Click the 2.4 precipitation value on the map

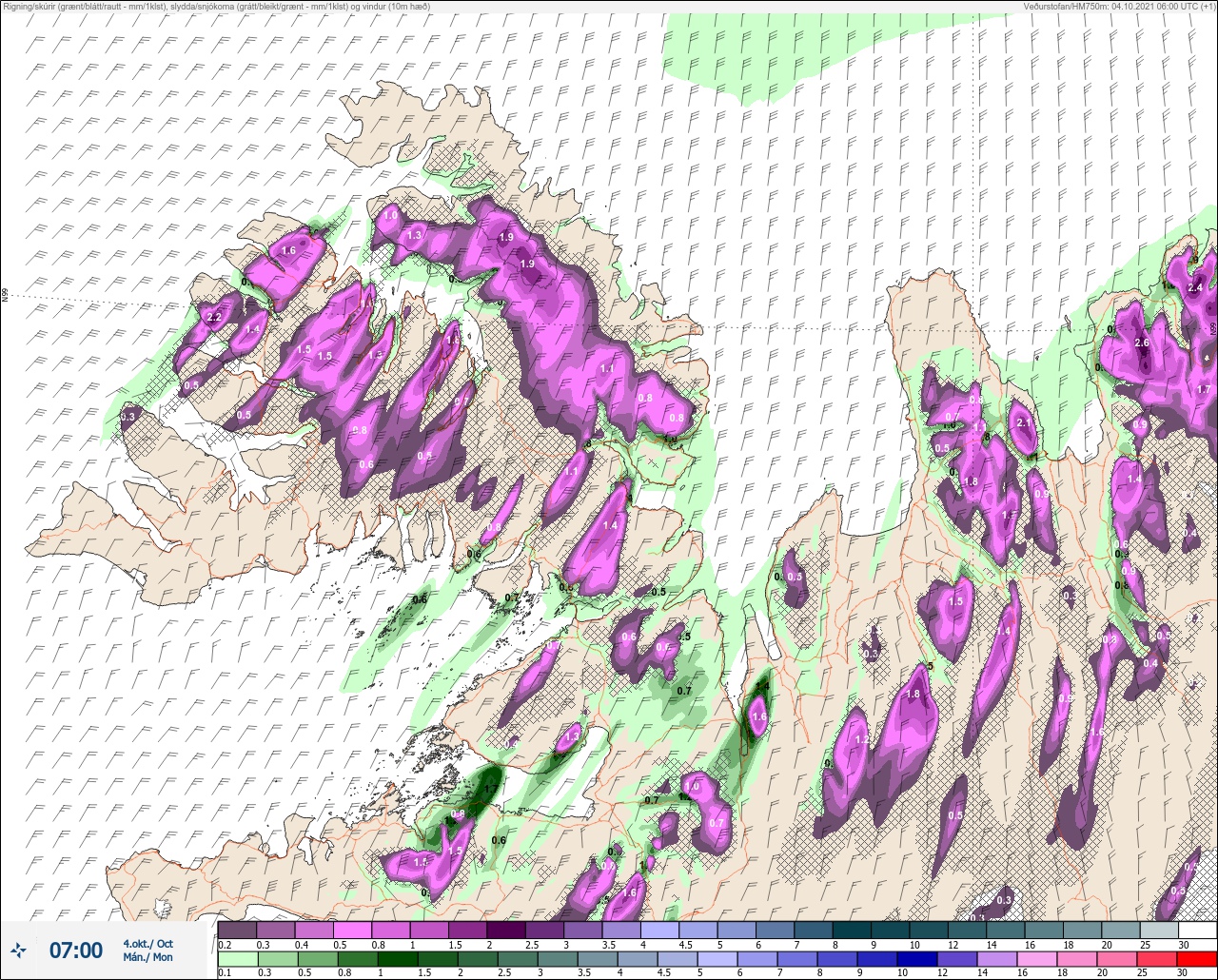(1196, 288)
